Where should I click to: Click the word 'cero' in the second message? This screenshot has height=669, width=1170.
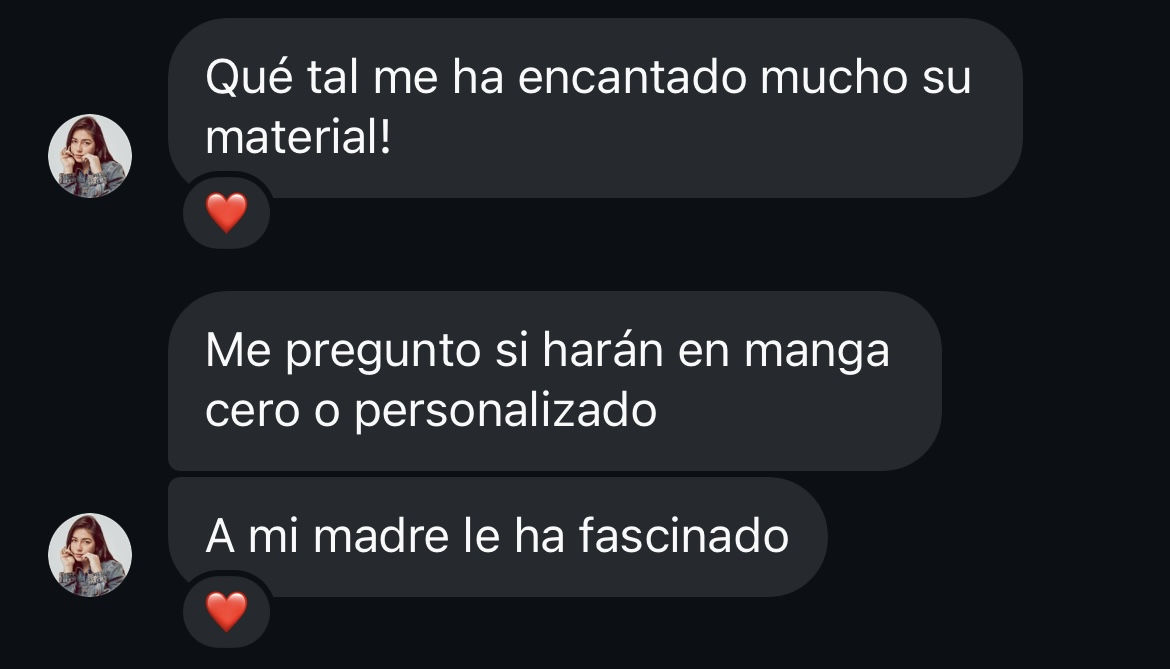point(252,411)
